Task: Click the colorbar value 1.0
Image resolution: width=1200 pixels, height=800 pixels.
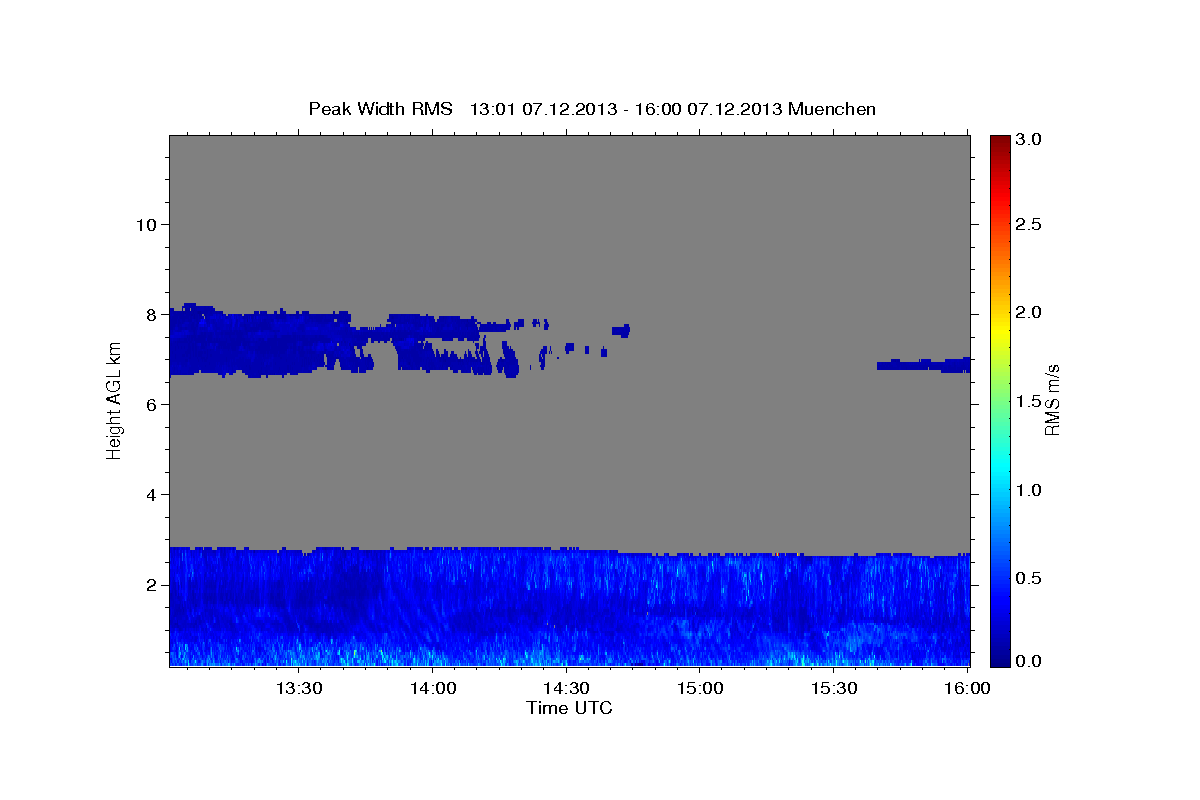Action: pyautogui.click(x=1030, y=489)
